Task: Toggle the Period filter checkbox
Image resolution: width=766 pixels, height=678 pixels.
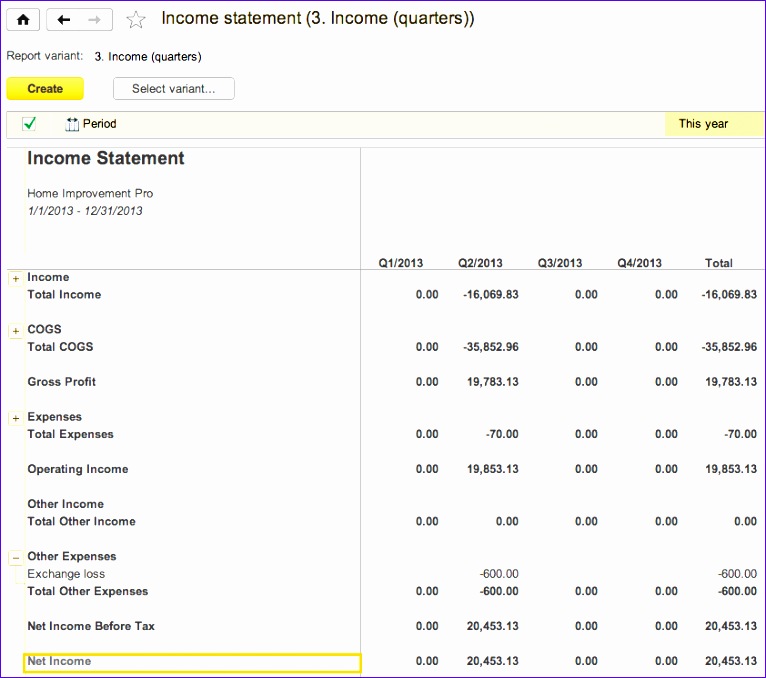Action: [29, 124]
